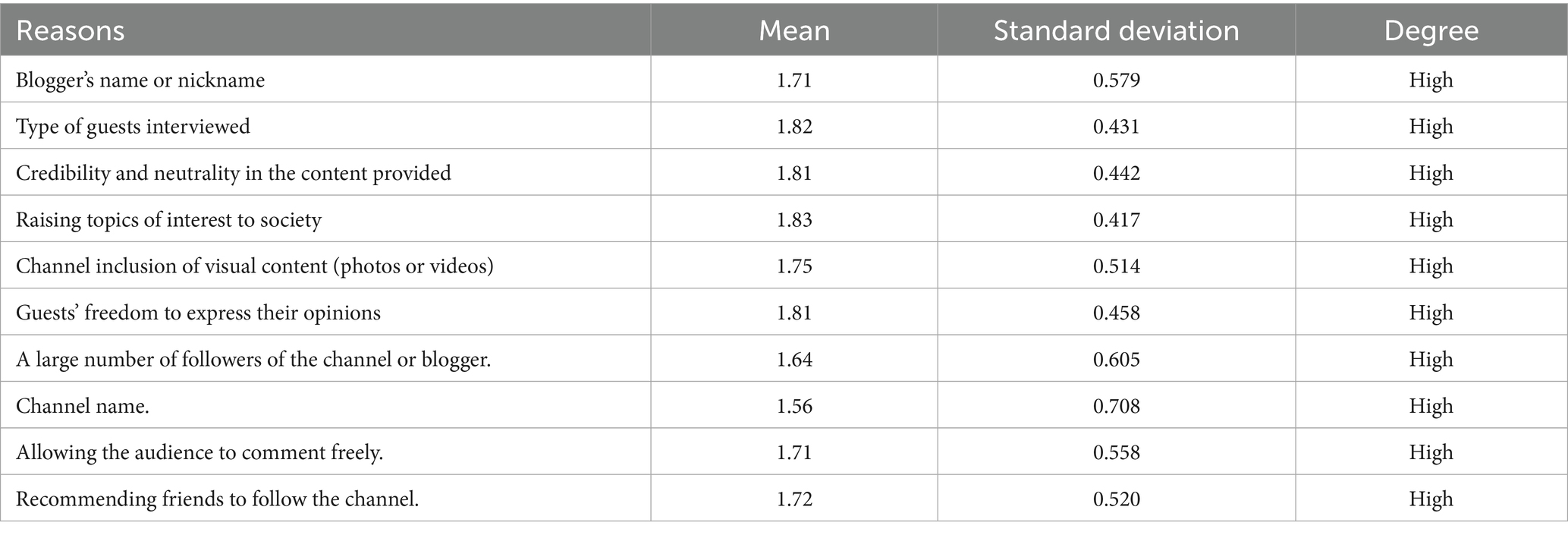This screenshot has width=1568, height=535.
Task: Click the mean value 1.64
Action: point(794,359)
